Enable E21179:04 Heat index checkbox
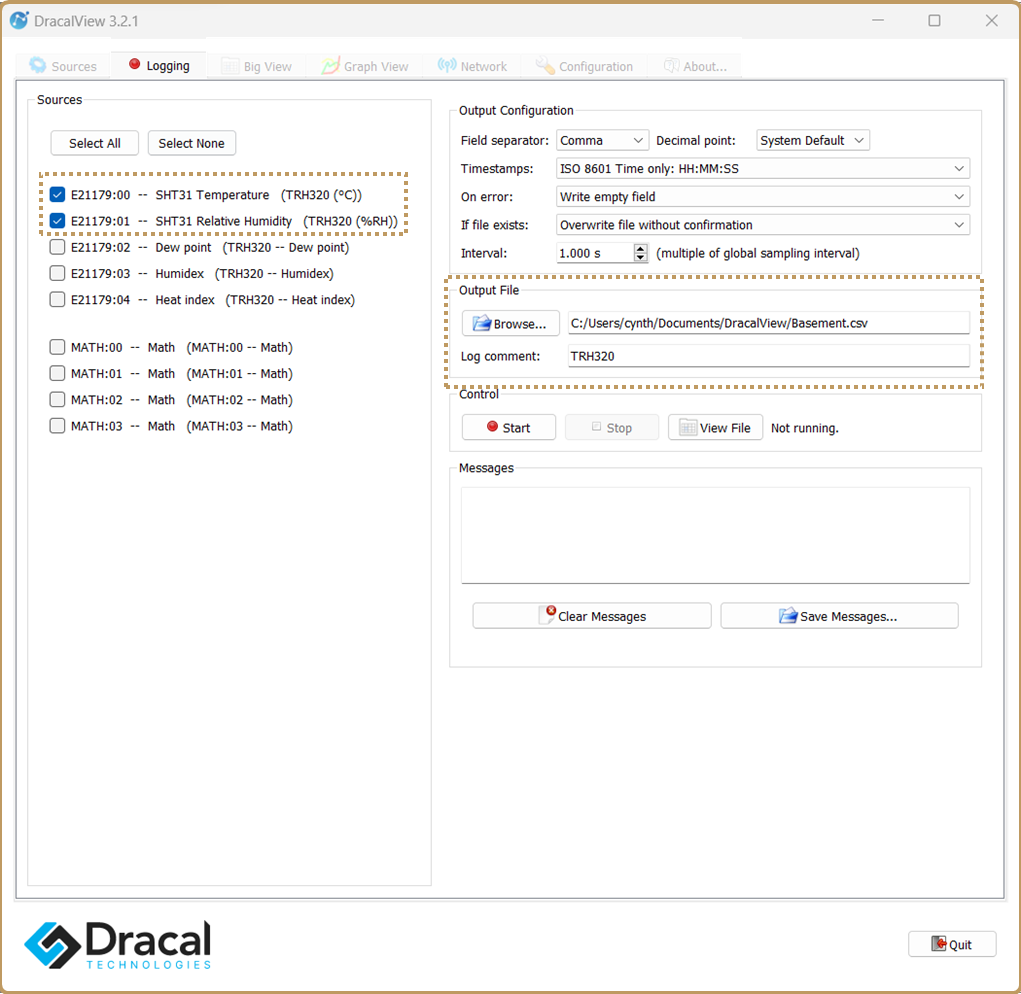 tap(57, 299)
